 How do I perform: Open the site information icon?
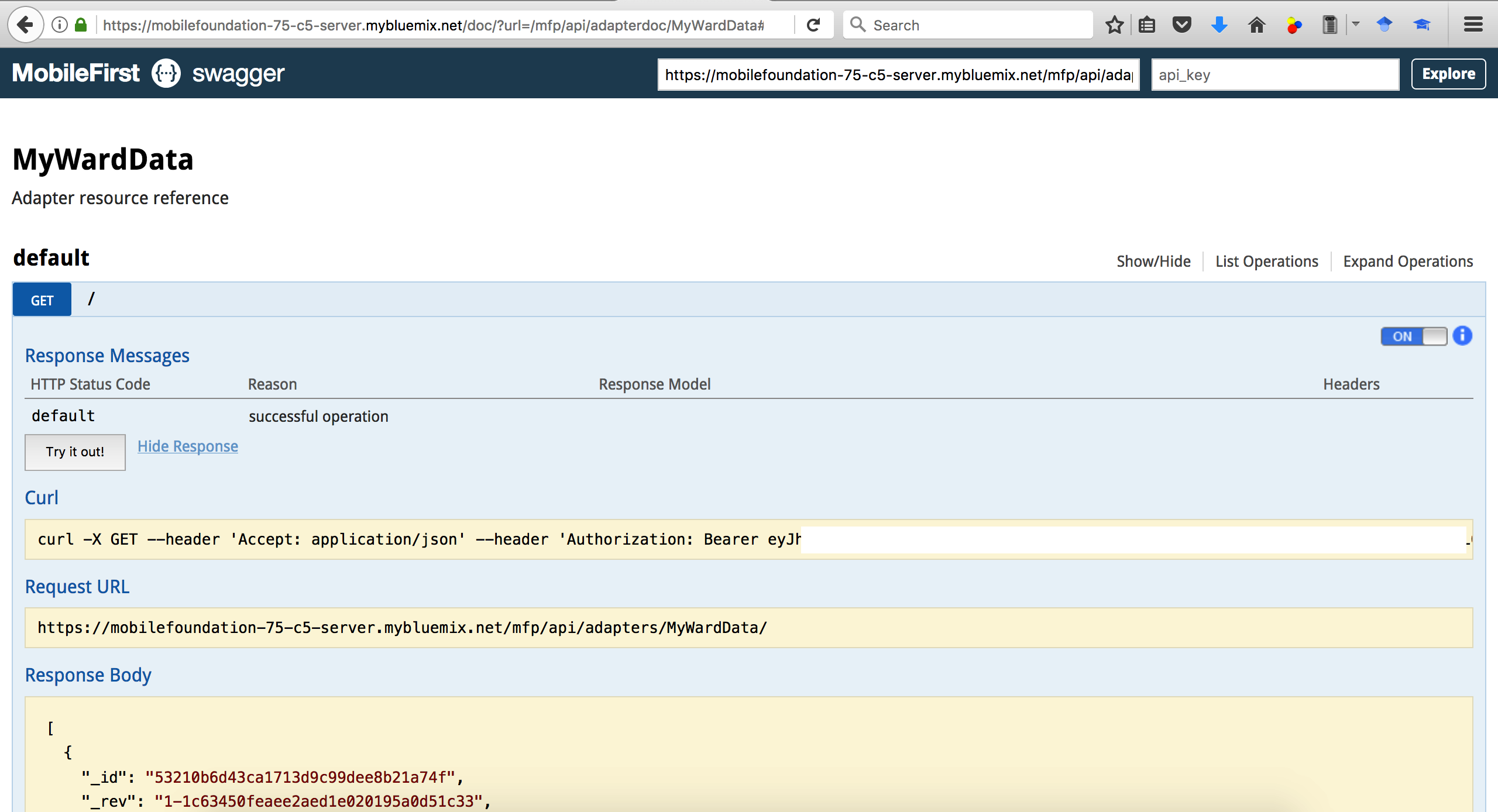[59, 25]
